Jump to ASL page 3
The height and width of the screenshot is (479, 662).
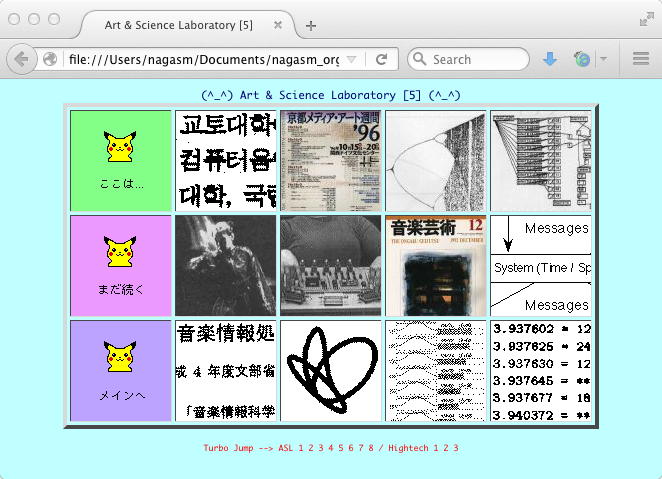320,448
